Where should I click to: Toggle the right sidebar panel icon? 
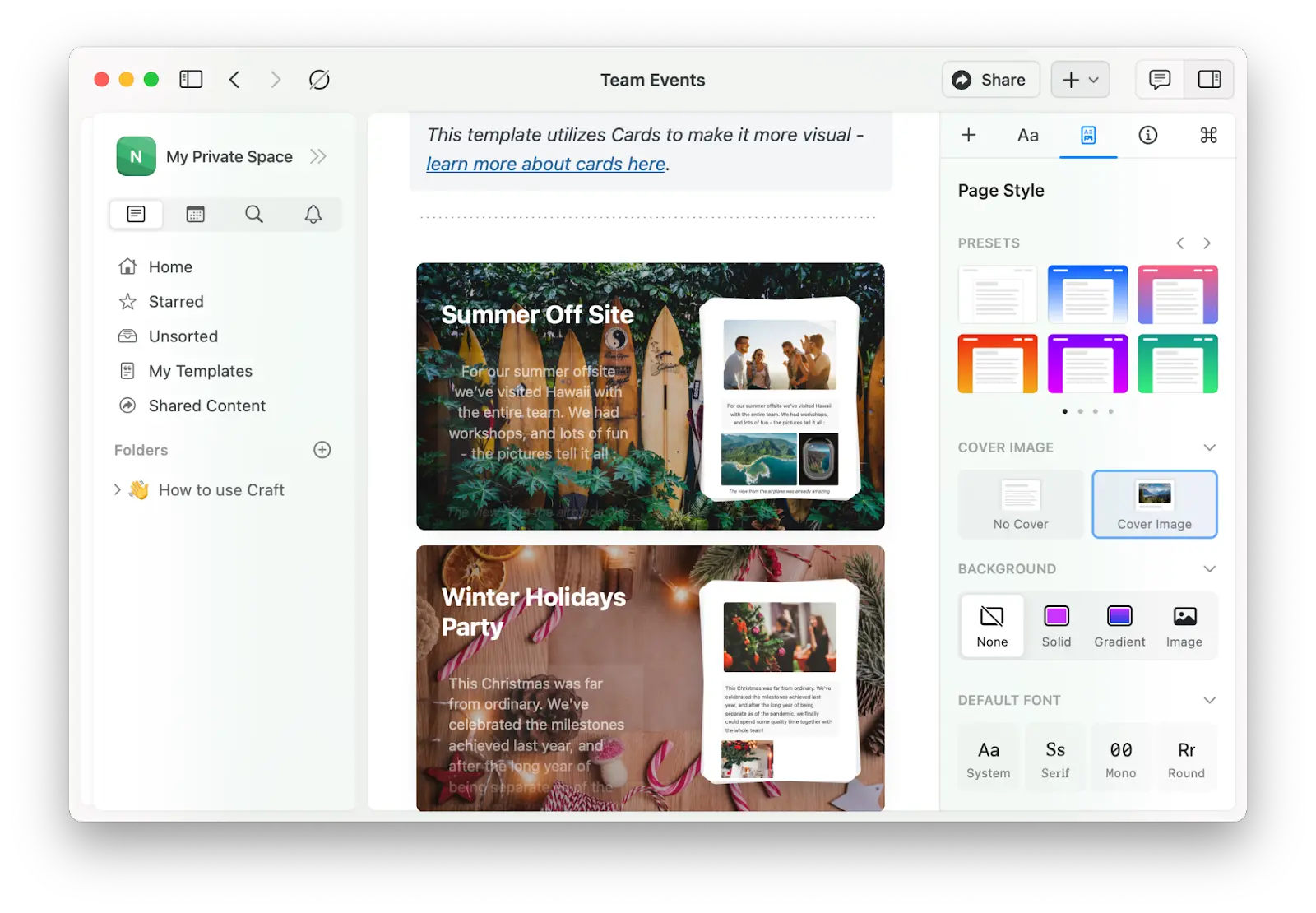pos(1209,80)
